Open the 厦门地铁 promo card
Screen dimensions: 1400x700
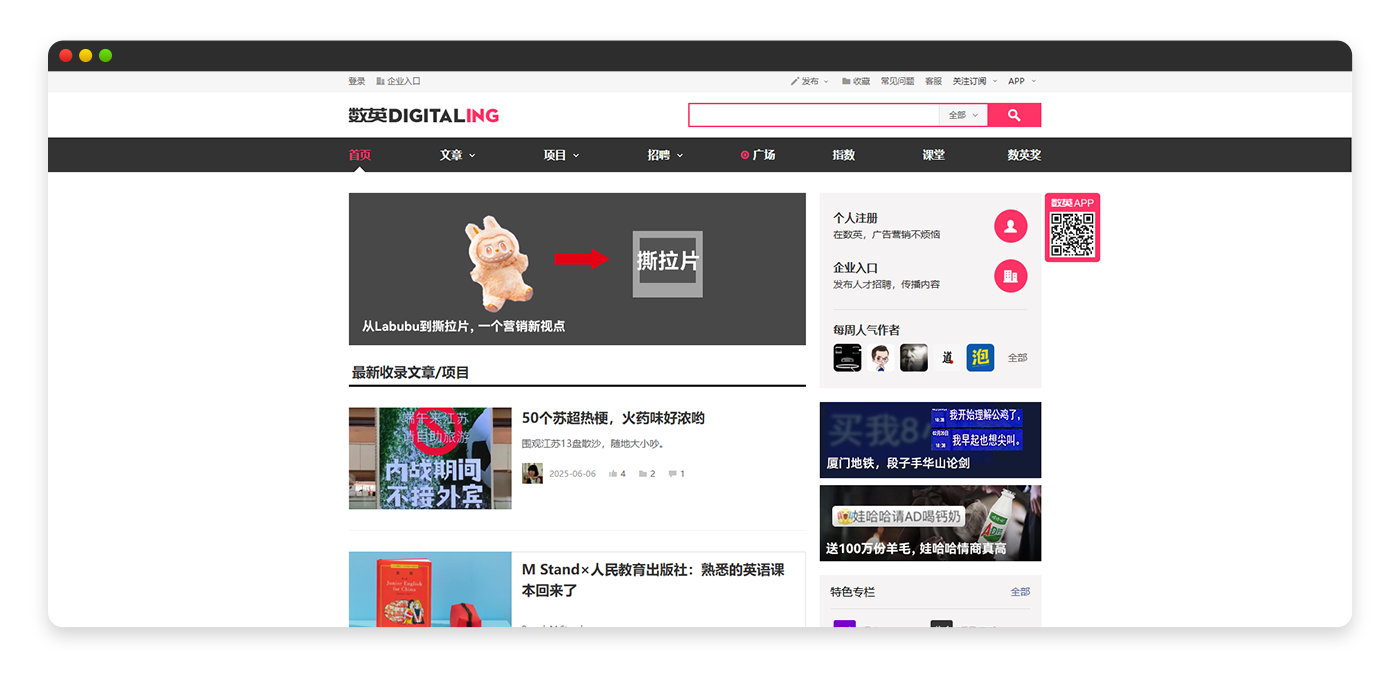click(930, 440)
